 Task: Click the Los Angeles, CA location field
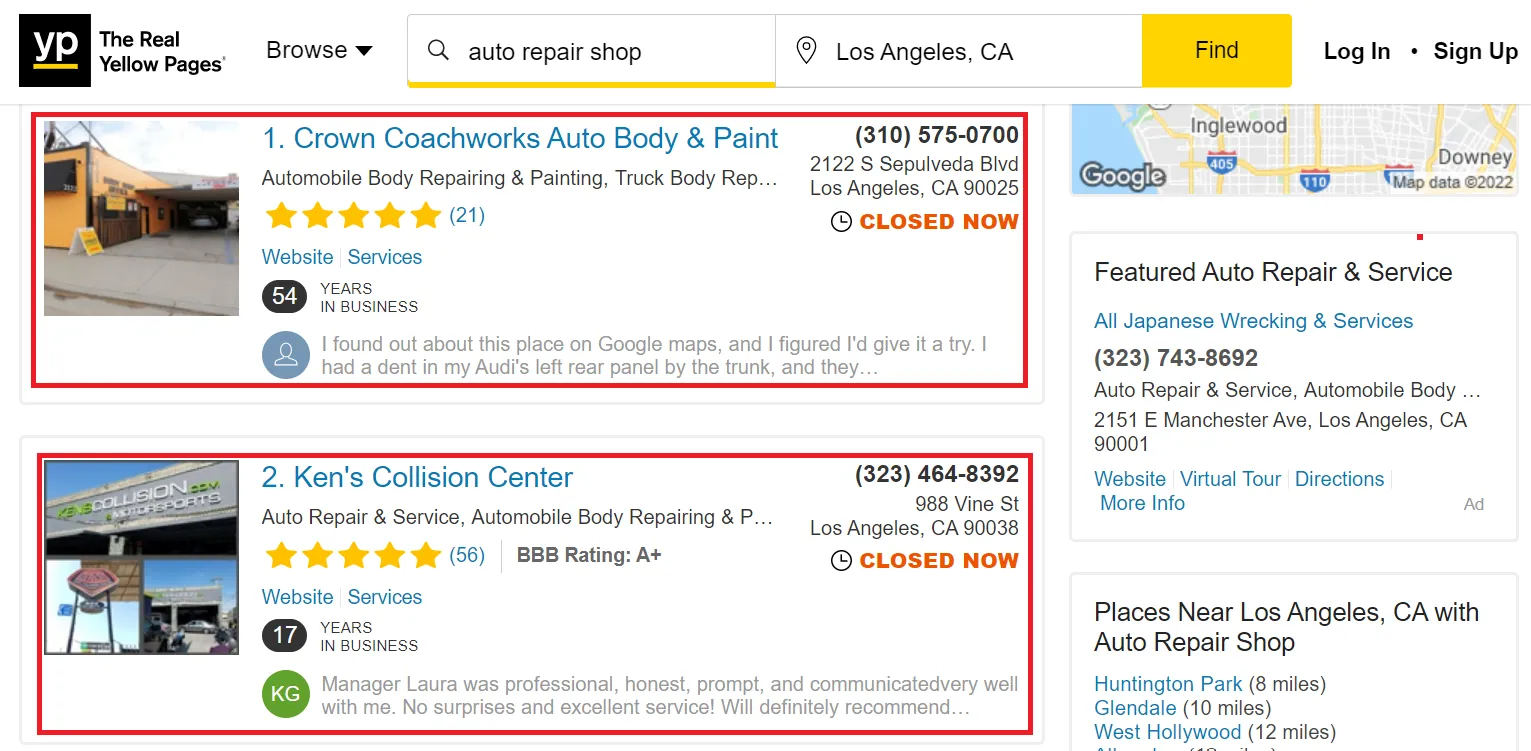pos(980,52)
